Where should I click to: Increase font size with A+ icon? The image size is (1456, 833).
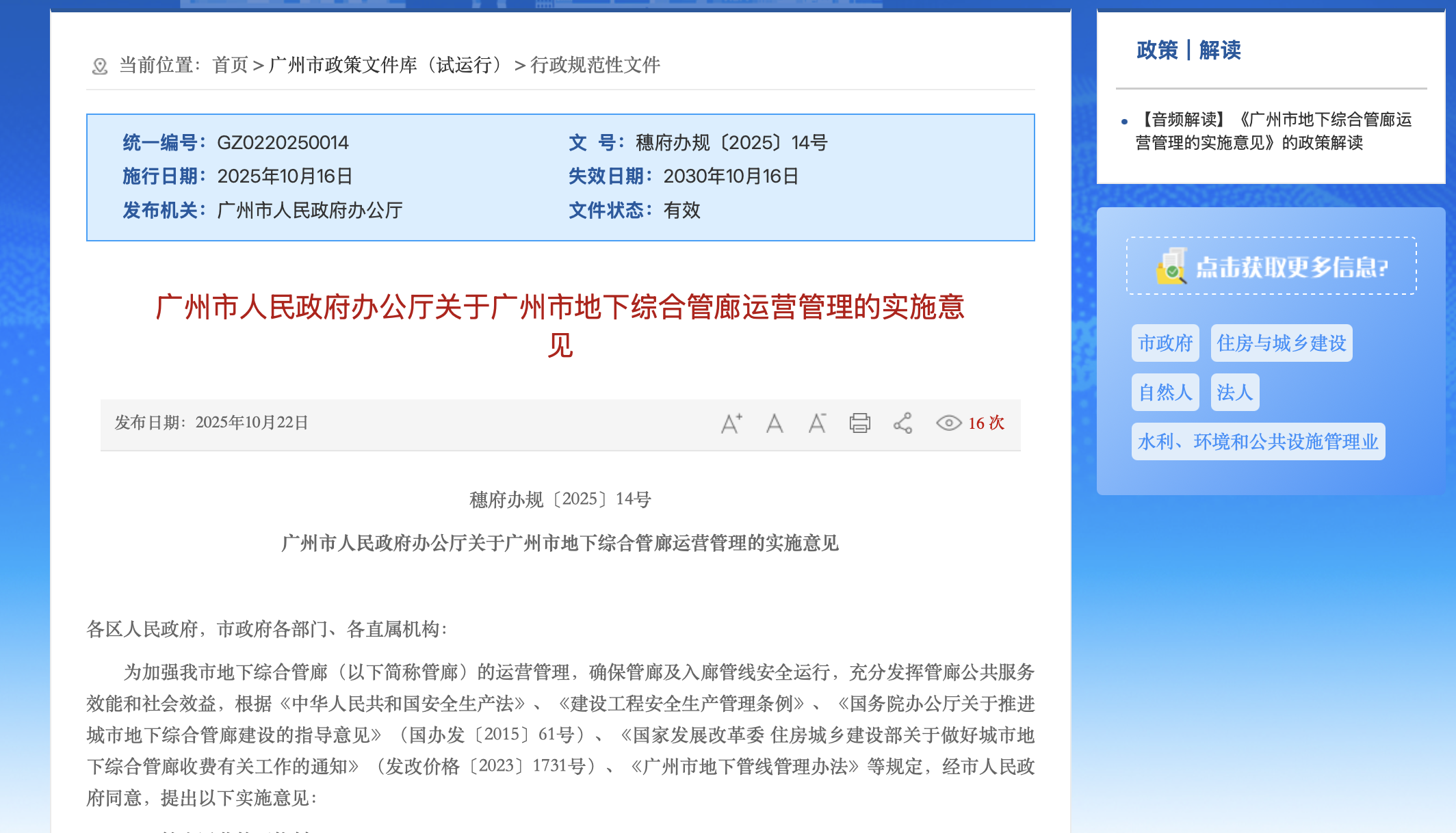(731, 423)
